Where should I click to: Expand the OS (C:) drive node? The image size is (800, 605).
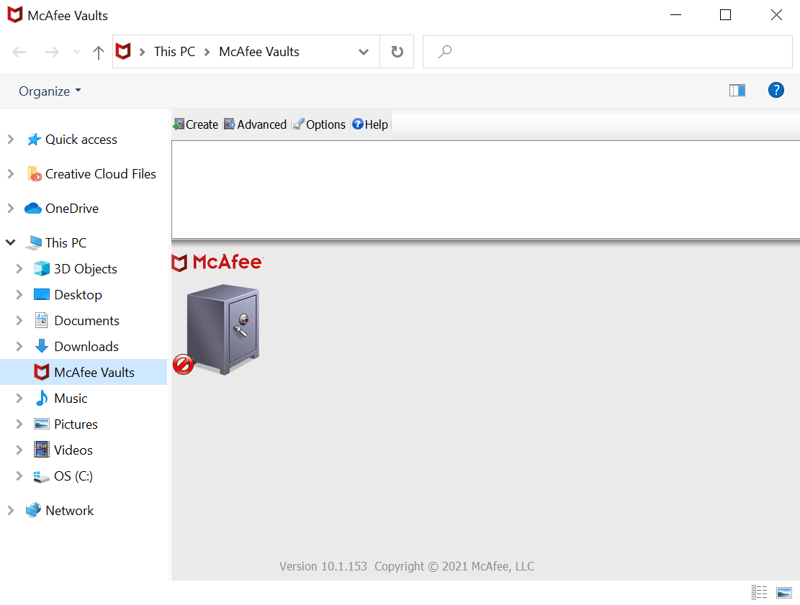tap(19, 476)
